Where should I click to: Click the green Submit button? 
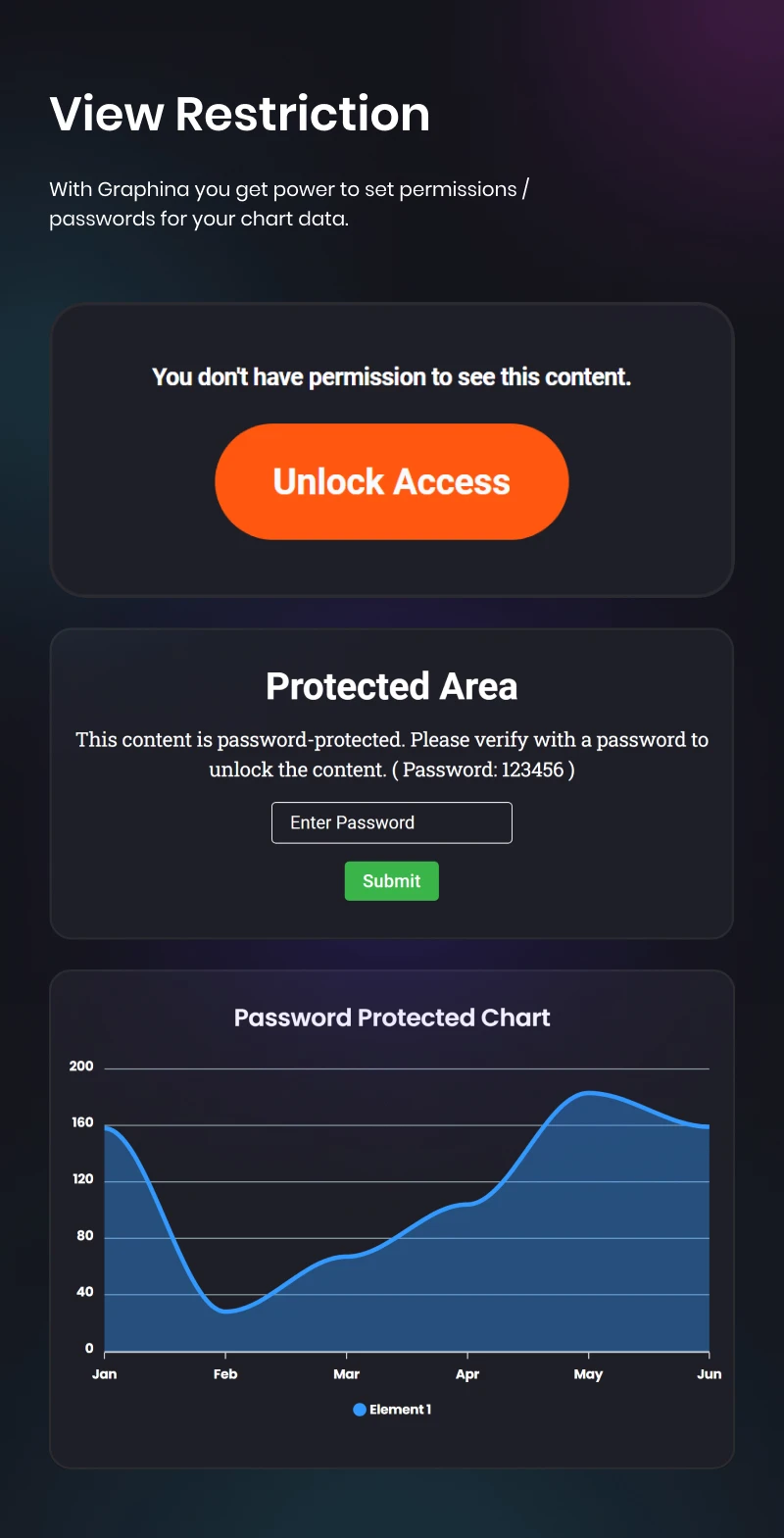pyautogui.click(x=392, y=881)
